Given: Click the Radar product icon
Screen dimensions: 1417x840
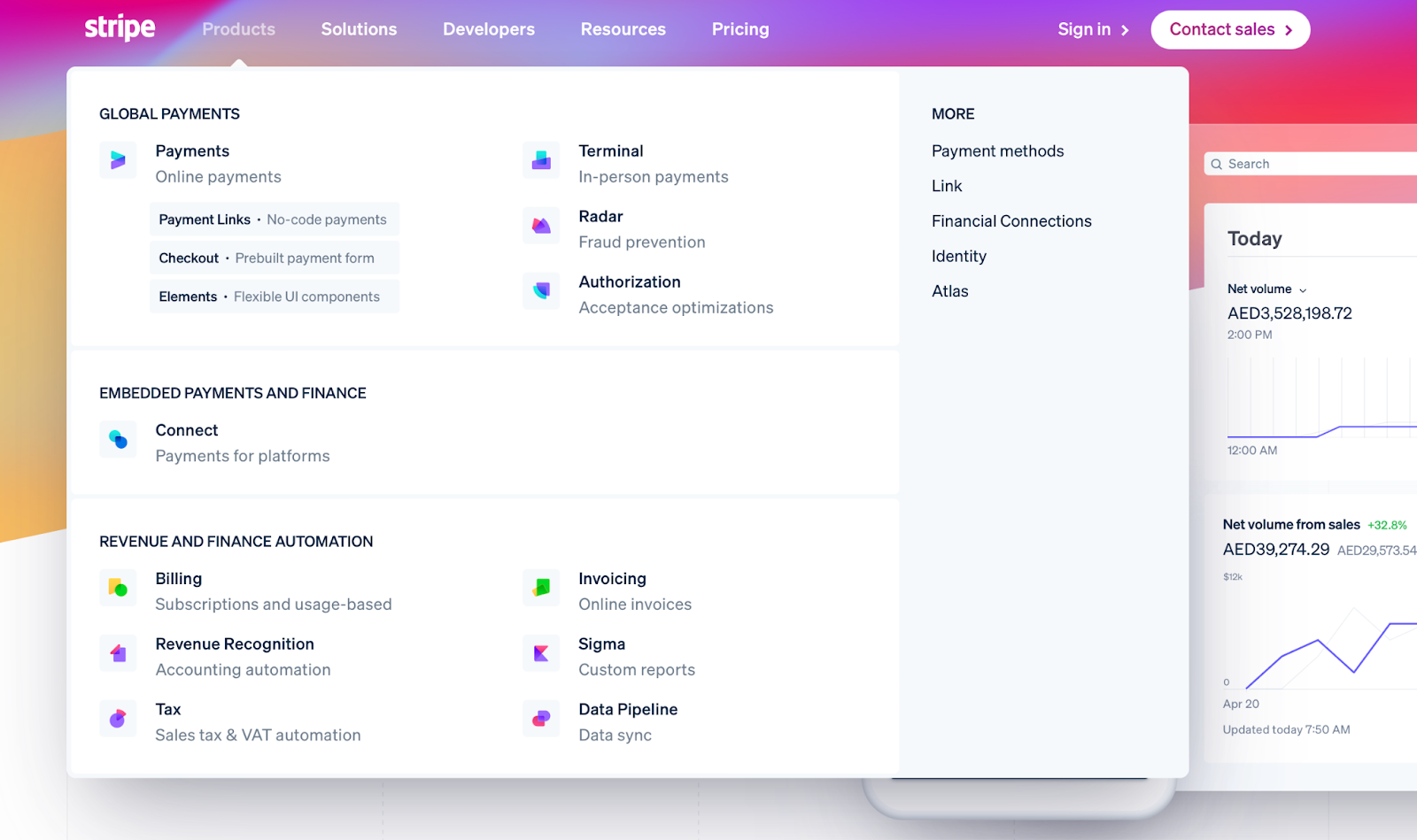Looking at the screenshot, I should 541,226.
